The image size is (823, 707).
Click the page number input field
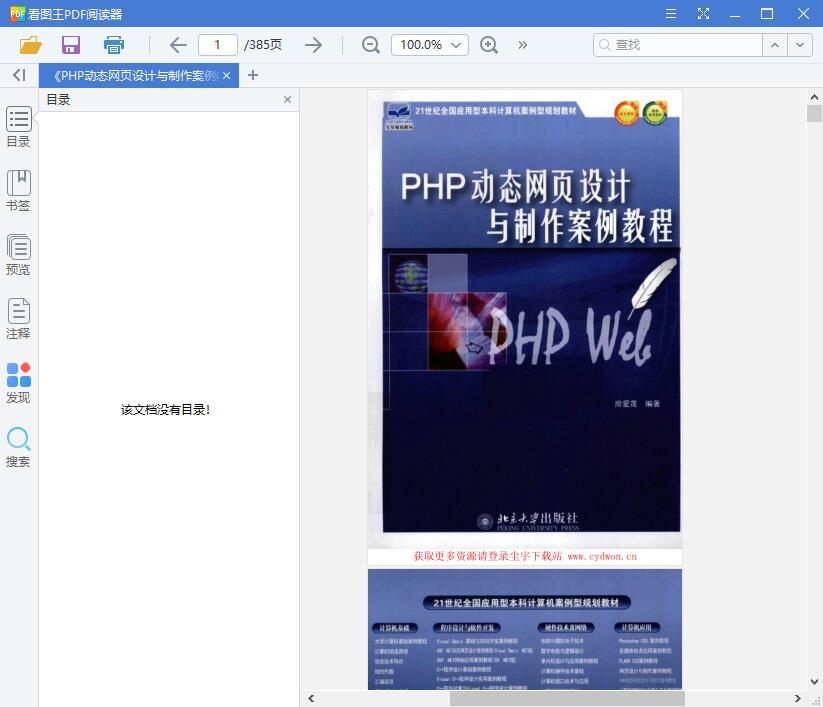[218, 45]
